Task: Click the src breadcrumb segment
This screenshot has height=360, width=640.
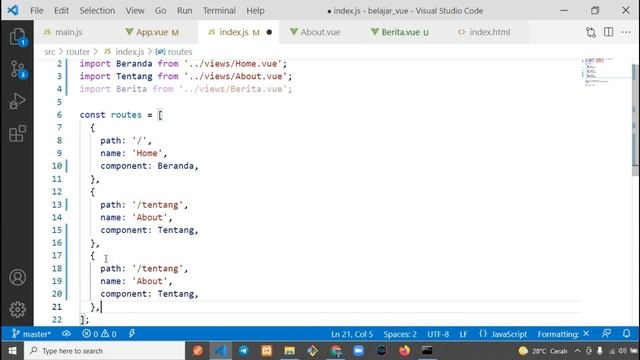Action: pos(49,52)
